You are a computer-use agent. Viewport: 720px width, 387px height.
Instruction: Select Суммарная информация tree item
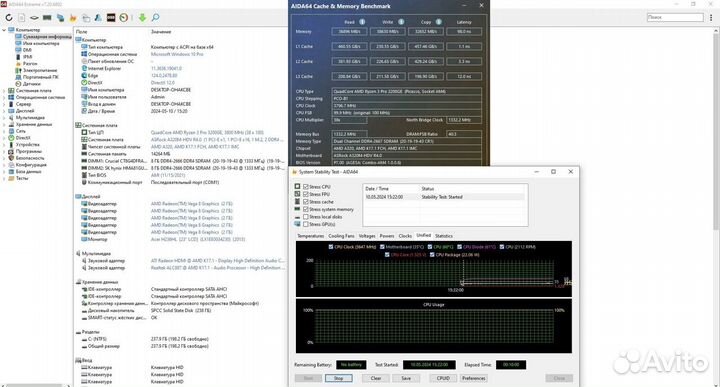click(47, 36)
